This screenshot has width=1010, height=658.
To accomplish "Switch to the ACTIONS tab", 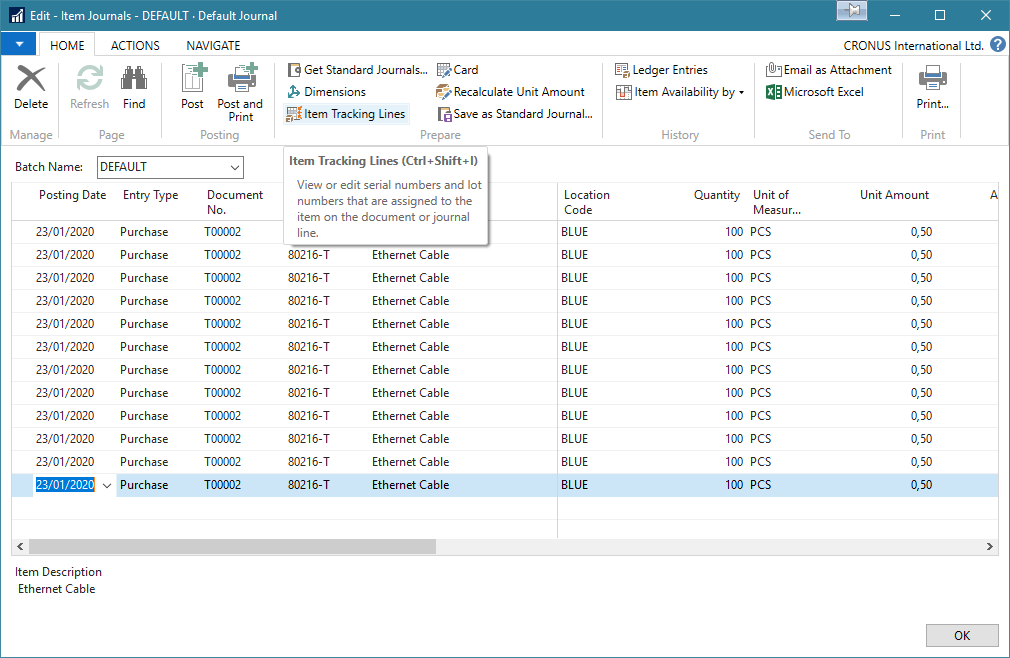I will (x=134, y=45).
